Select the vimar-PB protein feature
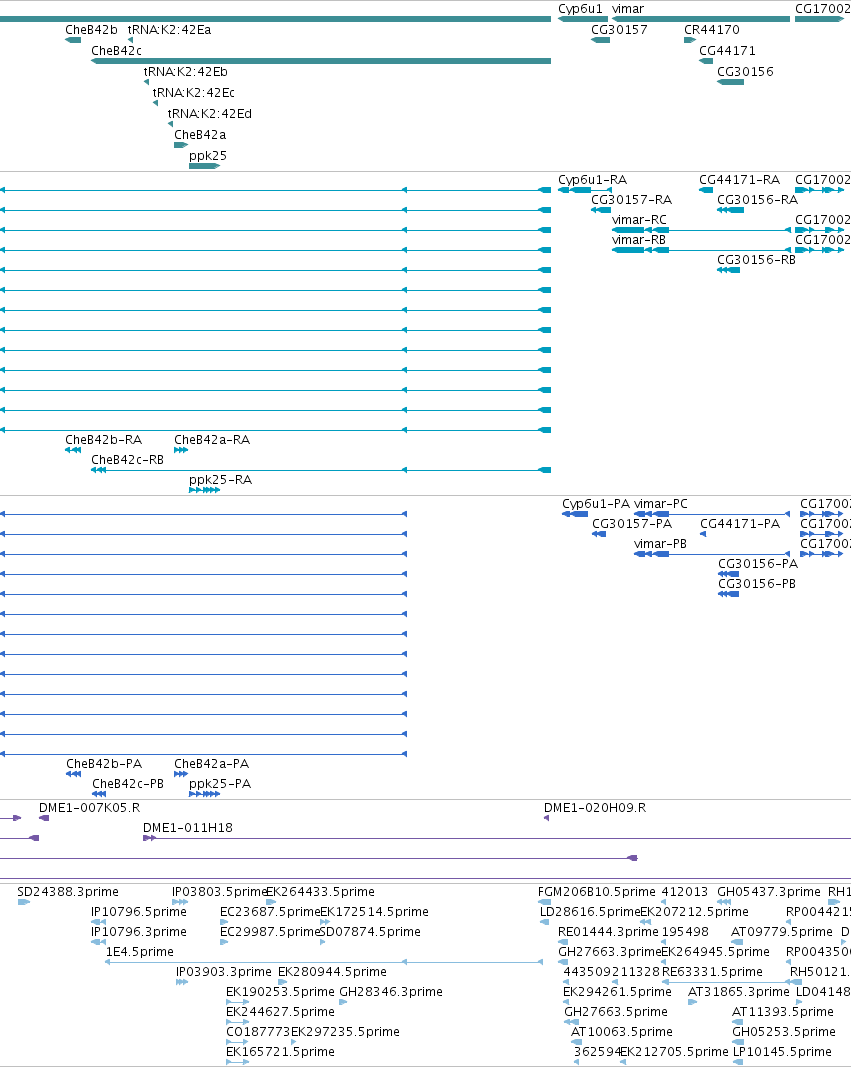851x1067 pixels. click(x=712, y=554)
